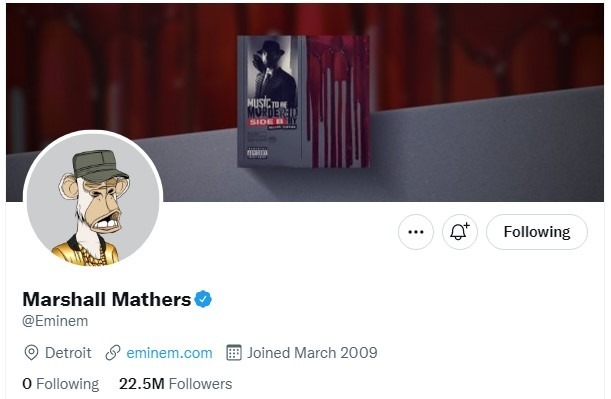This screenshot has width=611, height=399.
Task: Click the calendar icon beside Joined date
Action: click(234, 353)
